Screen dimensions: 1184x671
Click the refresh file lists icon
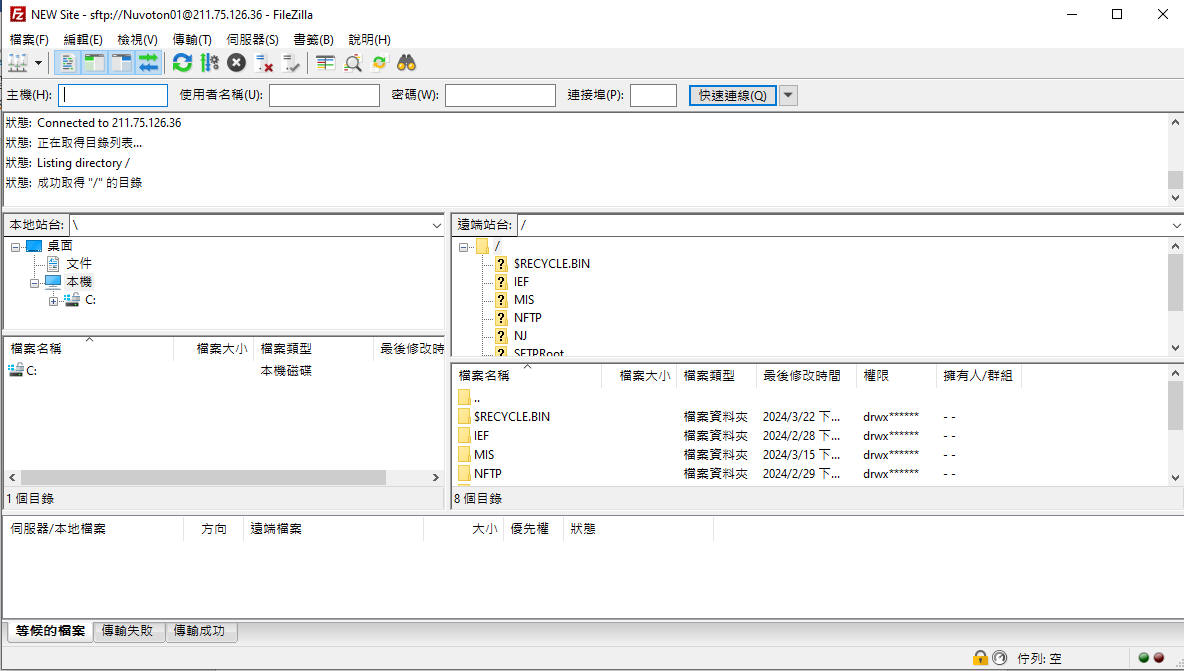pyautogui.click(x=182, y=63)
